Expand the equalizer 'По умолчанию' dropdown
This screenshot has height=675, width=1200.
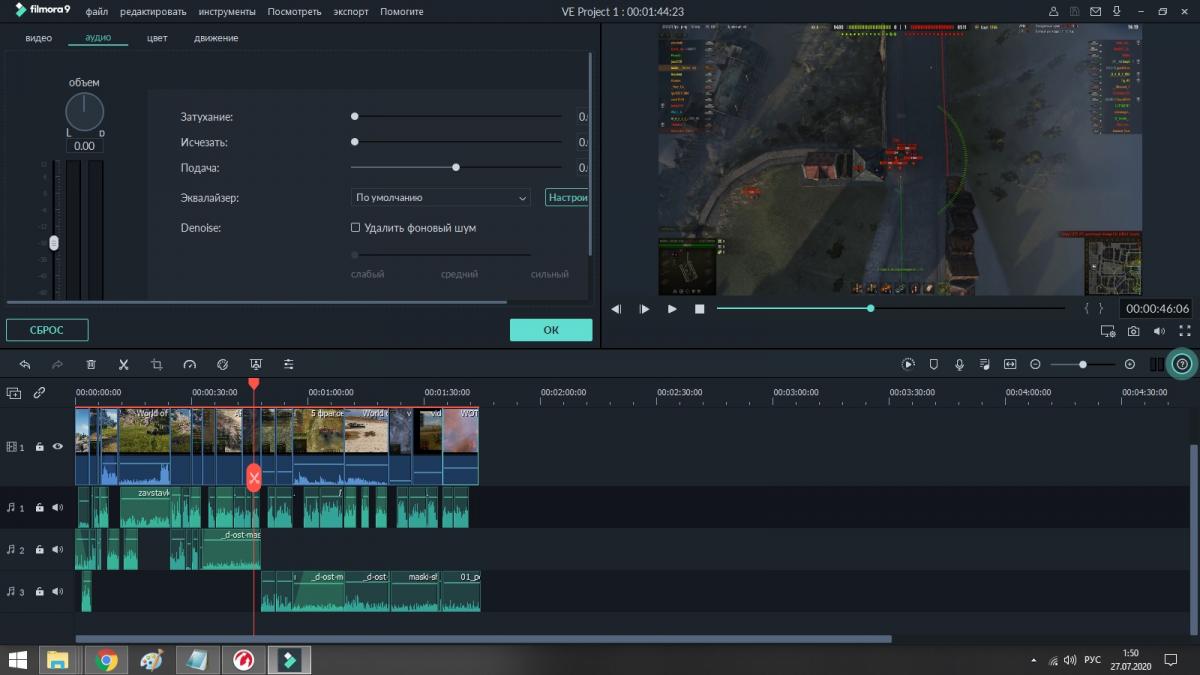440,198
